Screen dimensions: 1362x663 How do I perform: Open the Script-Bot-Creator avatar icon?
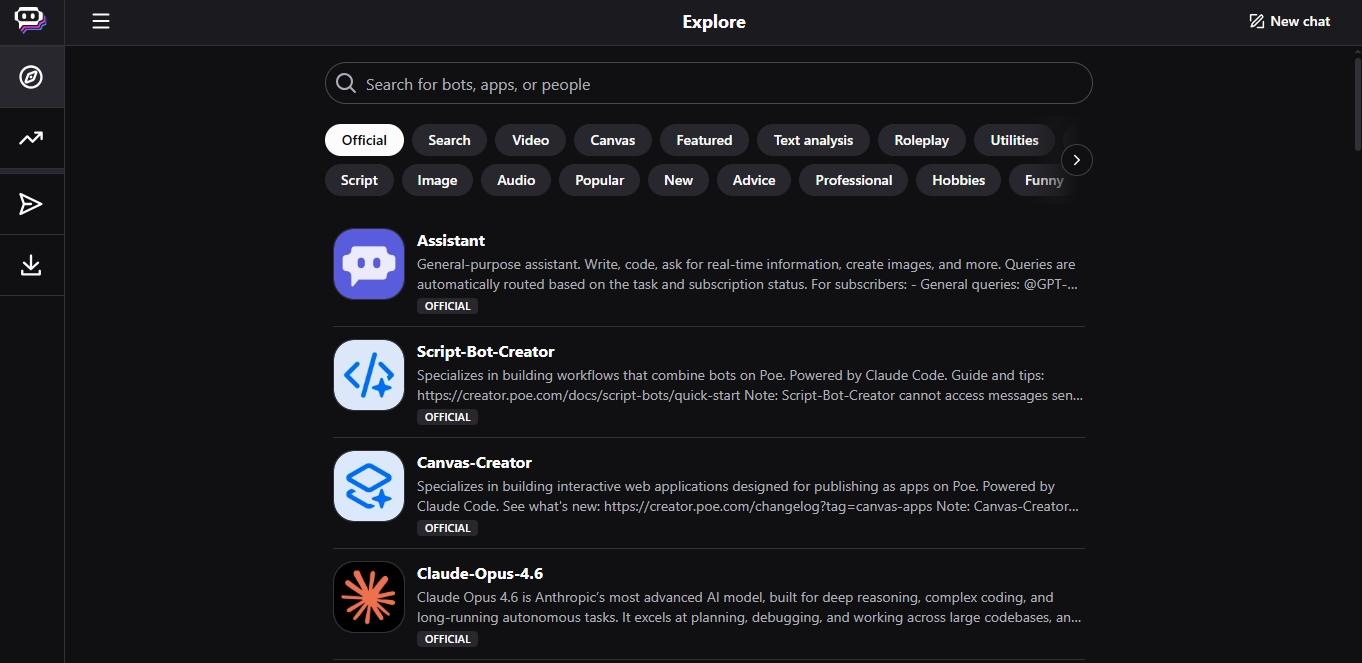click(369, 375)
